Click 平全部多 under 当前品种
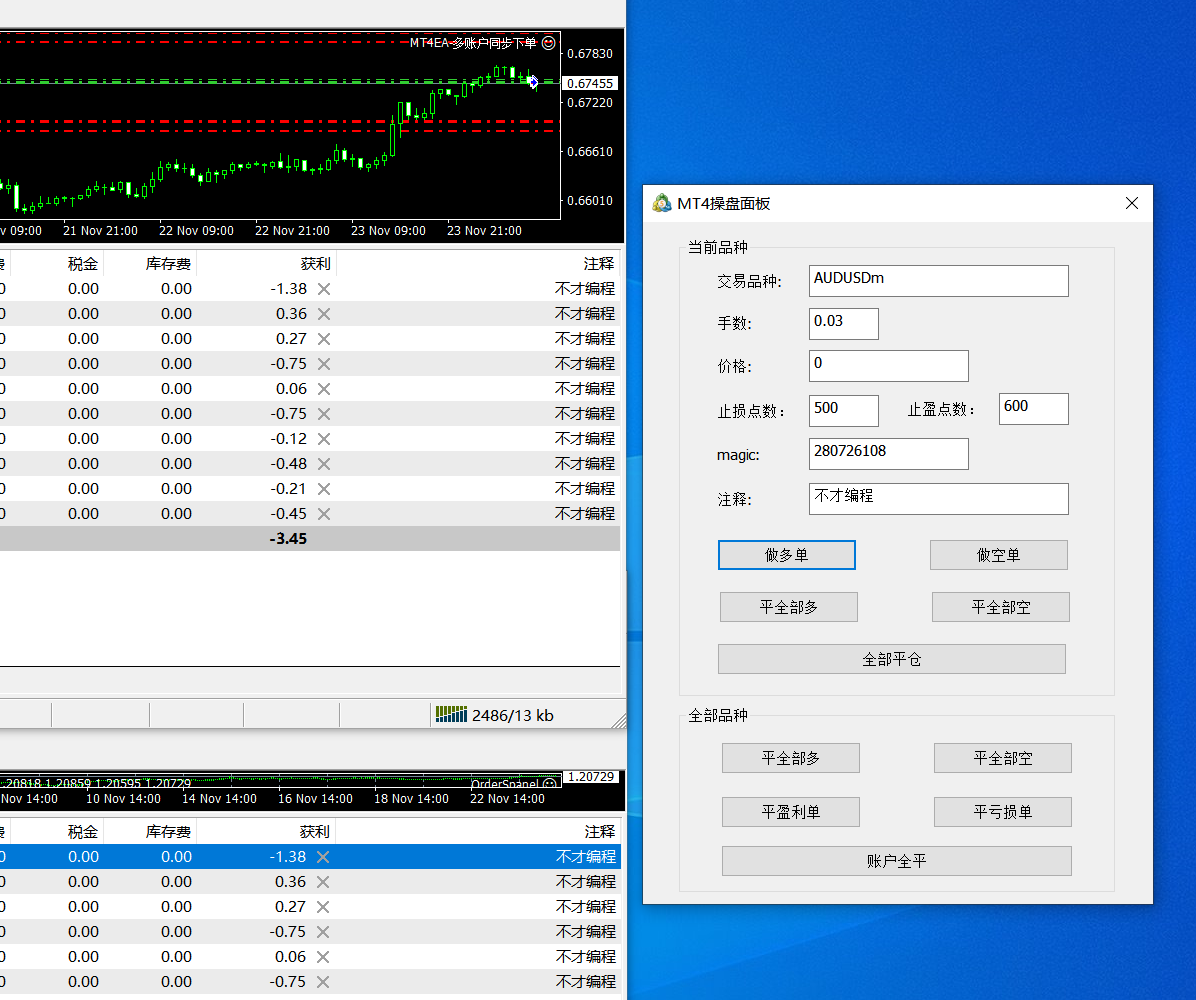The image size is (1196, 1000). coord(789,607)
